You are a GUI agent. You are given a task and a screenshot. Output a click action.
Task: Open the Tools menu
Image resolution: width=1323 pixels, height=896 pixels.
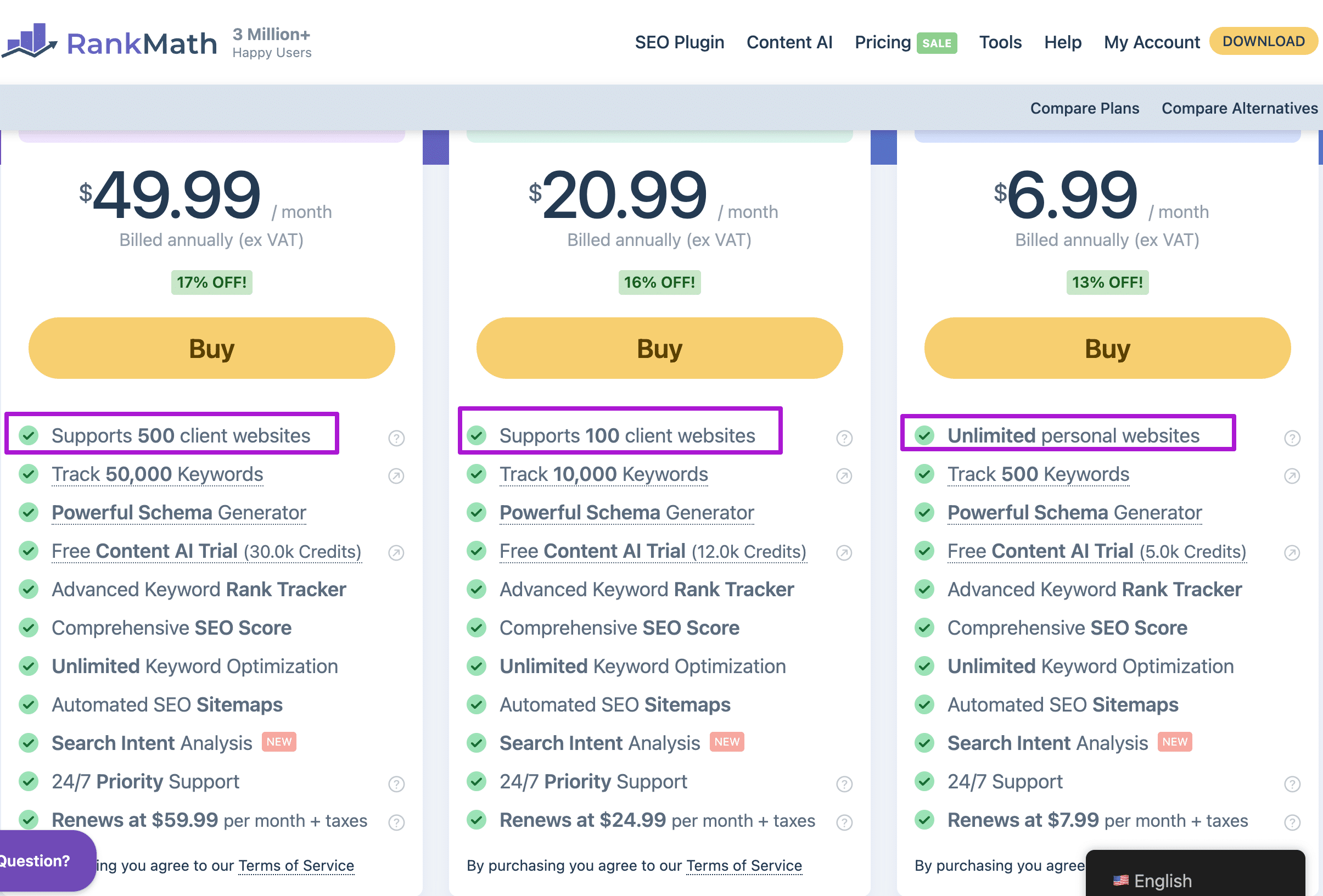[x=1000, y=42]
